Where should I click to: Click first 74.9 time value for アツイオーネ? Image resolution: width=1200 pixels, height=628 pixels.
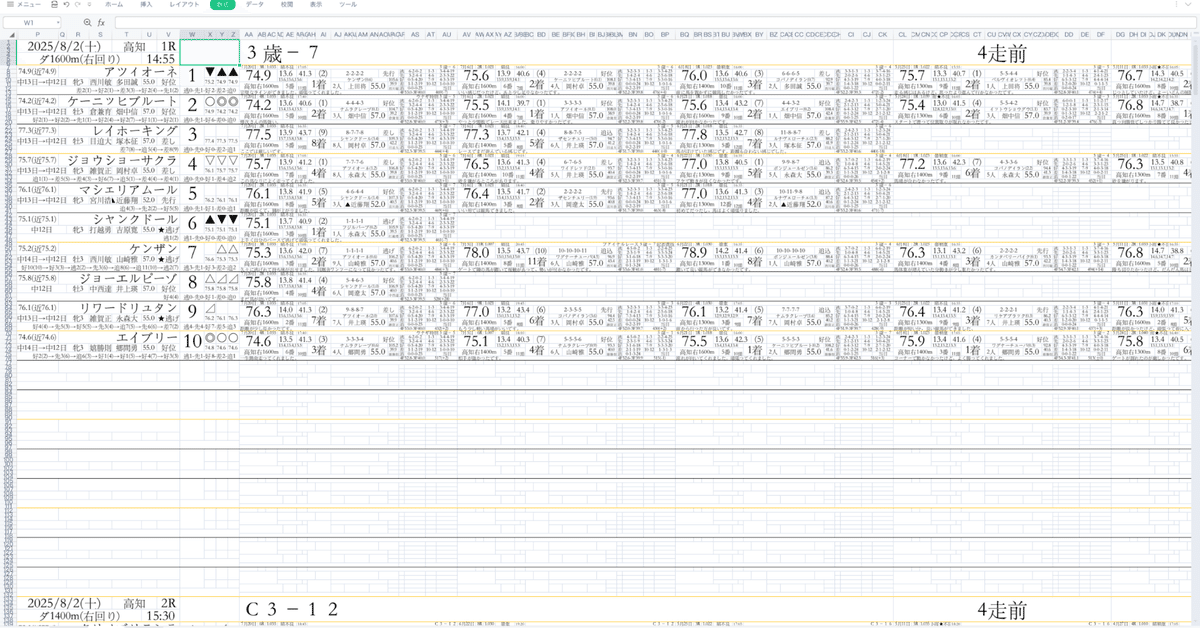[258, 75]
